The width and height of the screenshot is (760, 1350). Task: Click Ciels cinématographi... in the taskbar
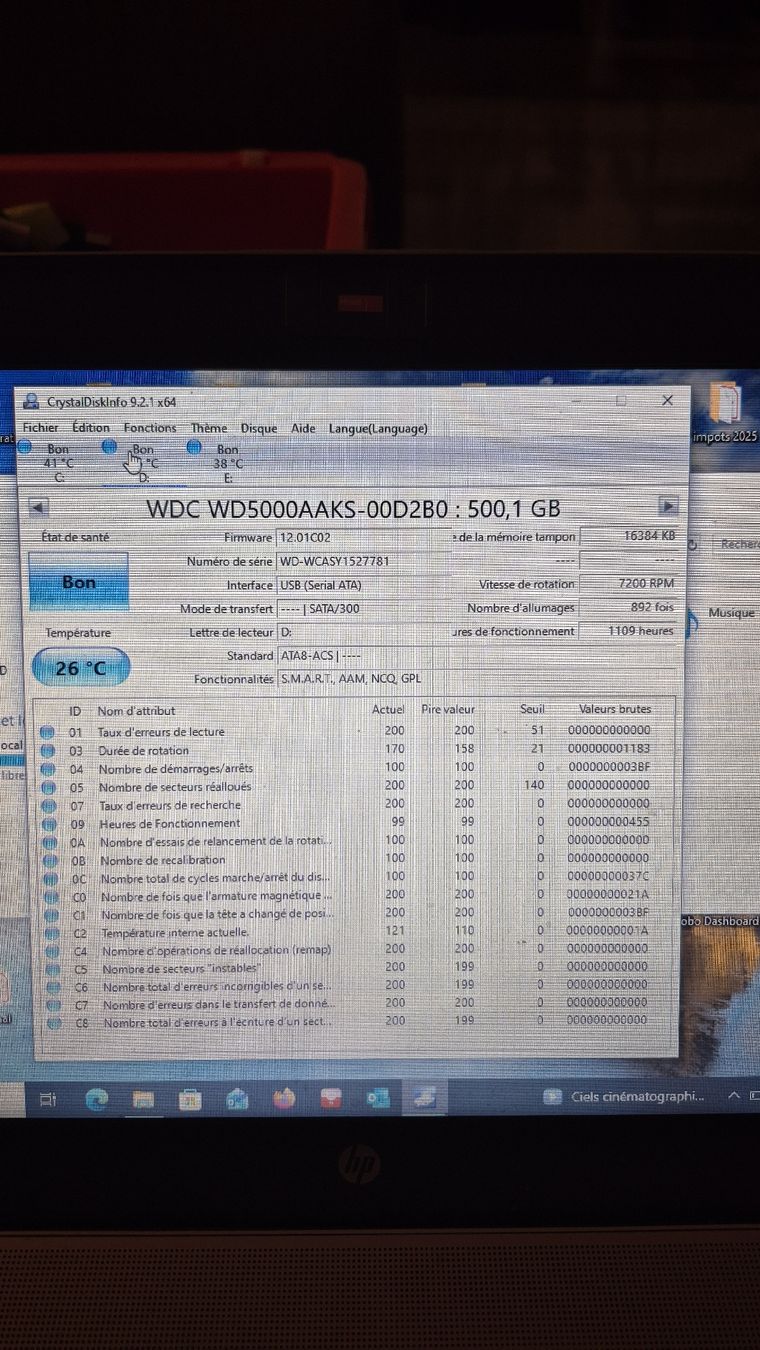pyautogui.click(x=625, y=1097)
